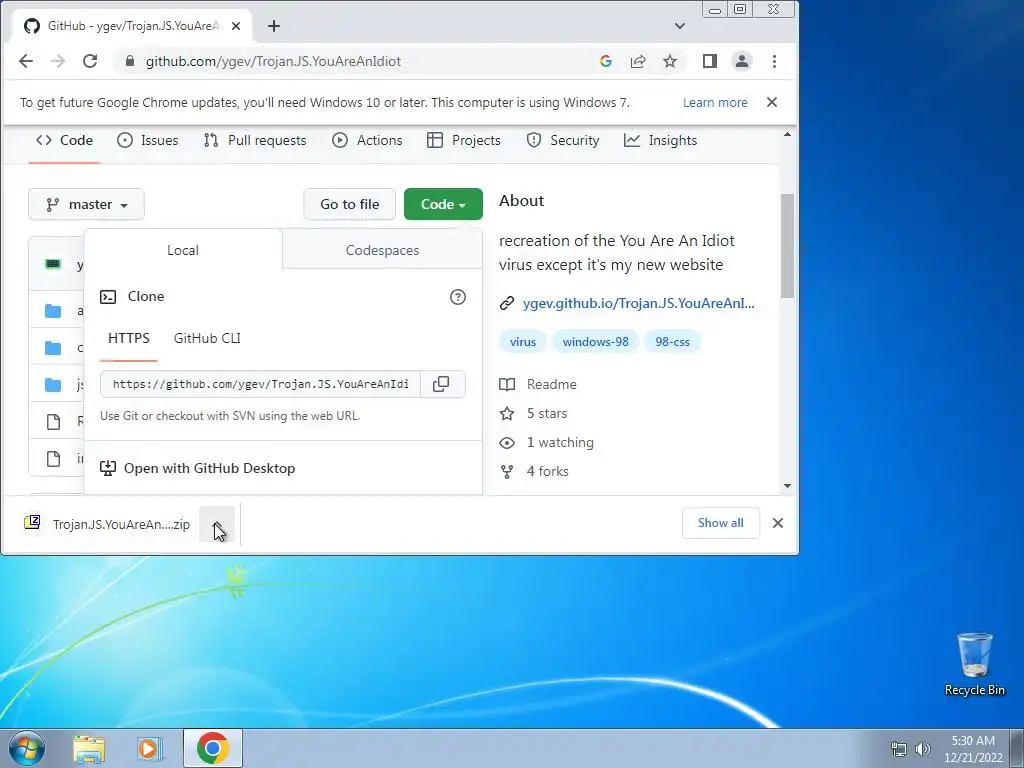Screen dimensions: 1024x768
Task: Open the ygev.github.io website link
Action: tap(638, 303)
